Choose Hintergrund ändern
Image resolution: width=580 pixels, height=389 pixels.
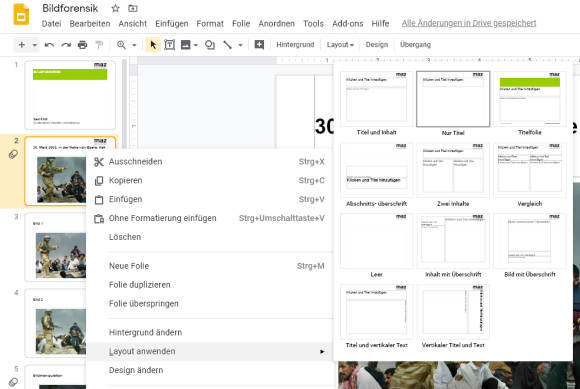(210, 332)
